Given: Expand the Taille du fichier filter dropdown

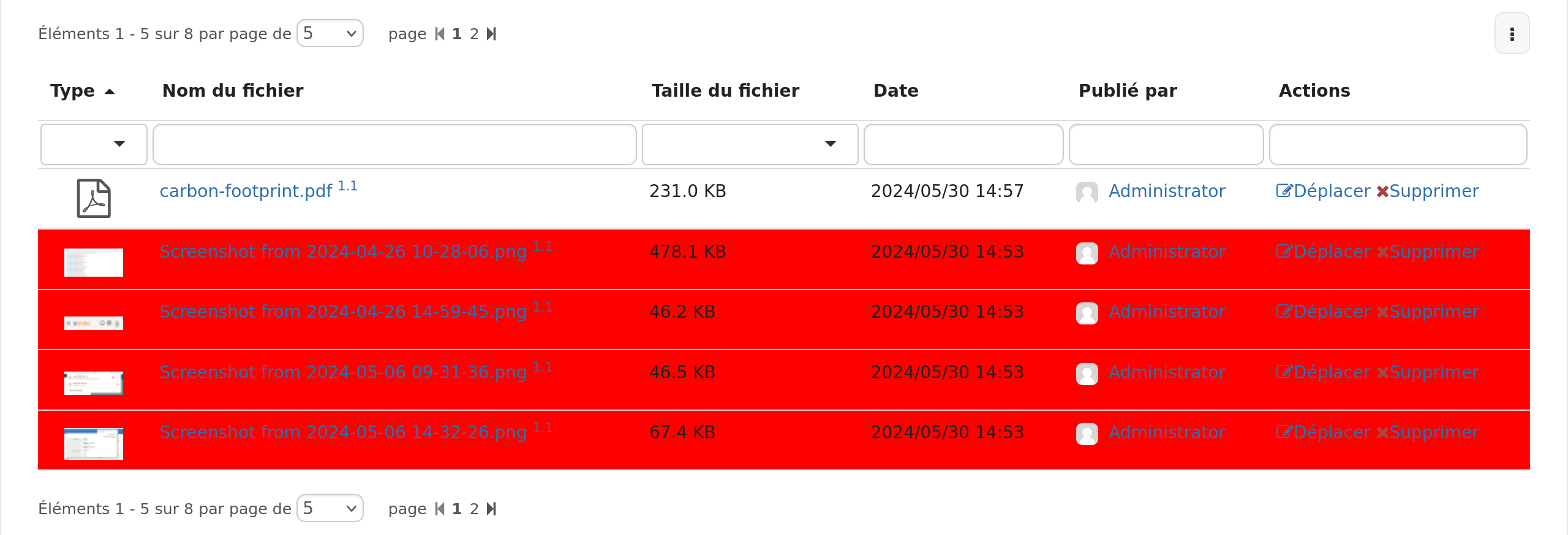Looking at the screenshot, I should click(x=750, y=144).
